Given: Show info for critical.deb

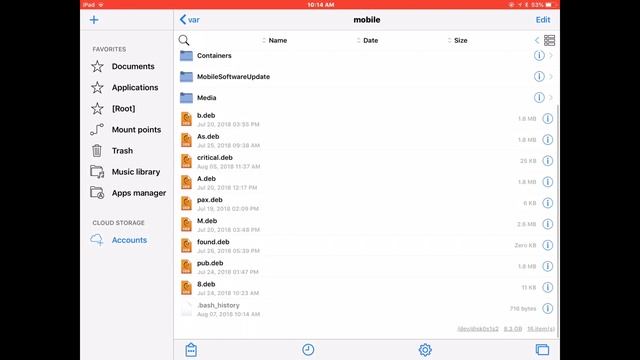Looking at the screenshot, I should pyautogui.click(x=547, y=161).
